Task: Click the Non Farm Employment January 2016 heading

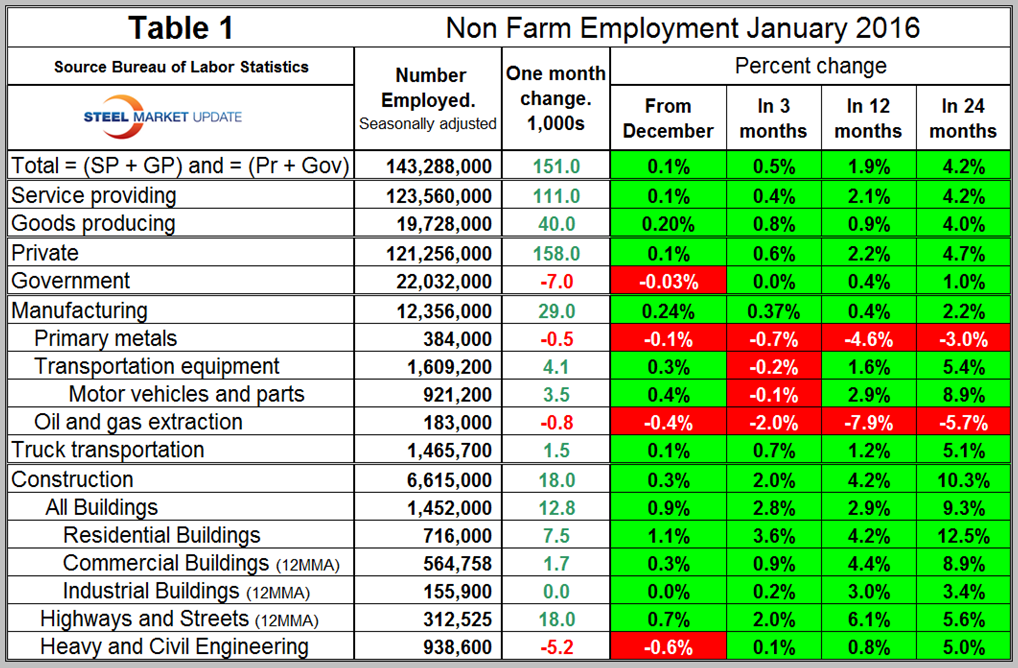Action: [683, 27]
